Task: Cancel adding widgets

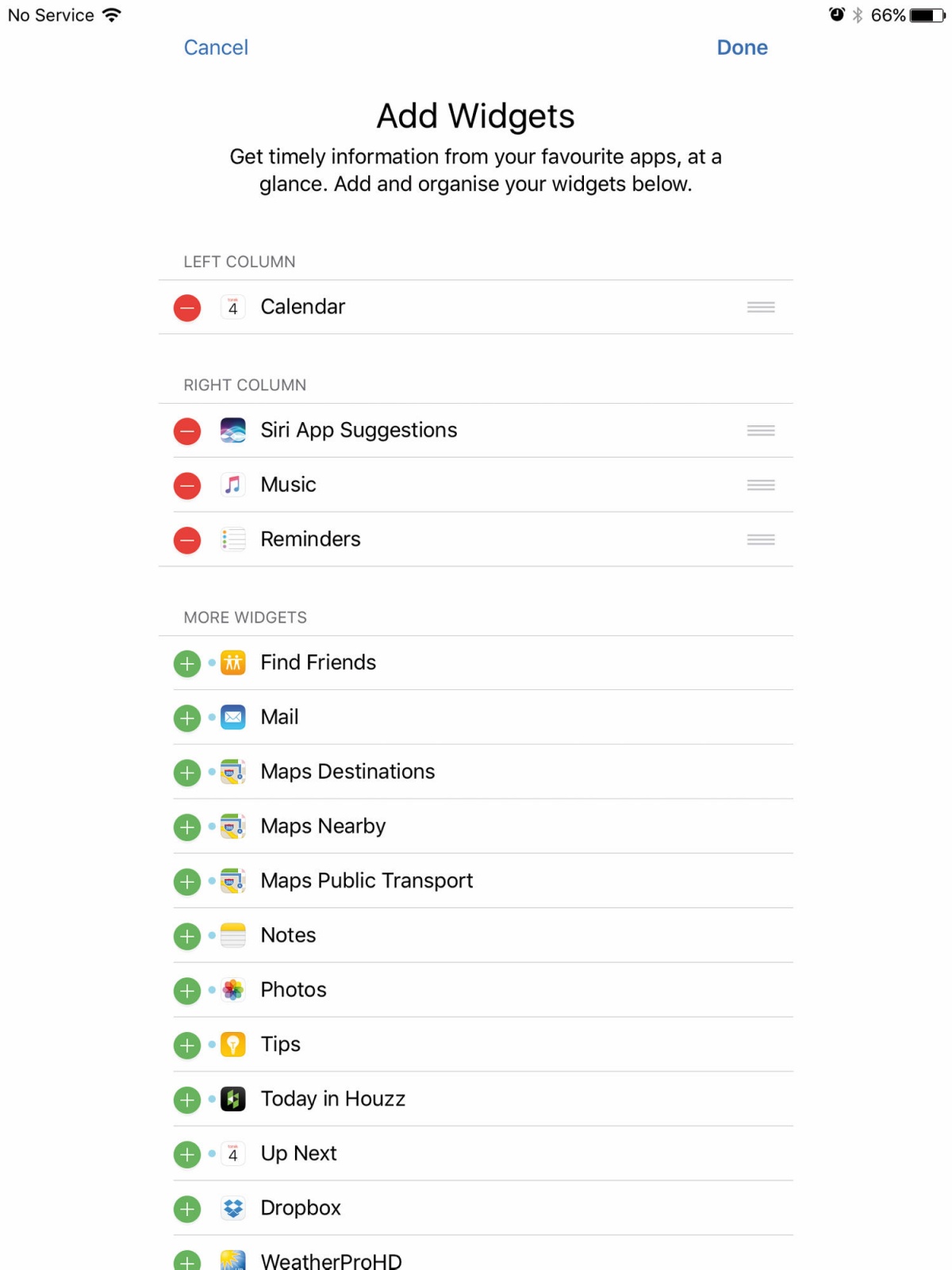Action: pyautogui.click(x=216, y=48)
